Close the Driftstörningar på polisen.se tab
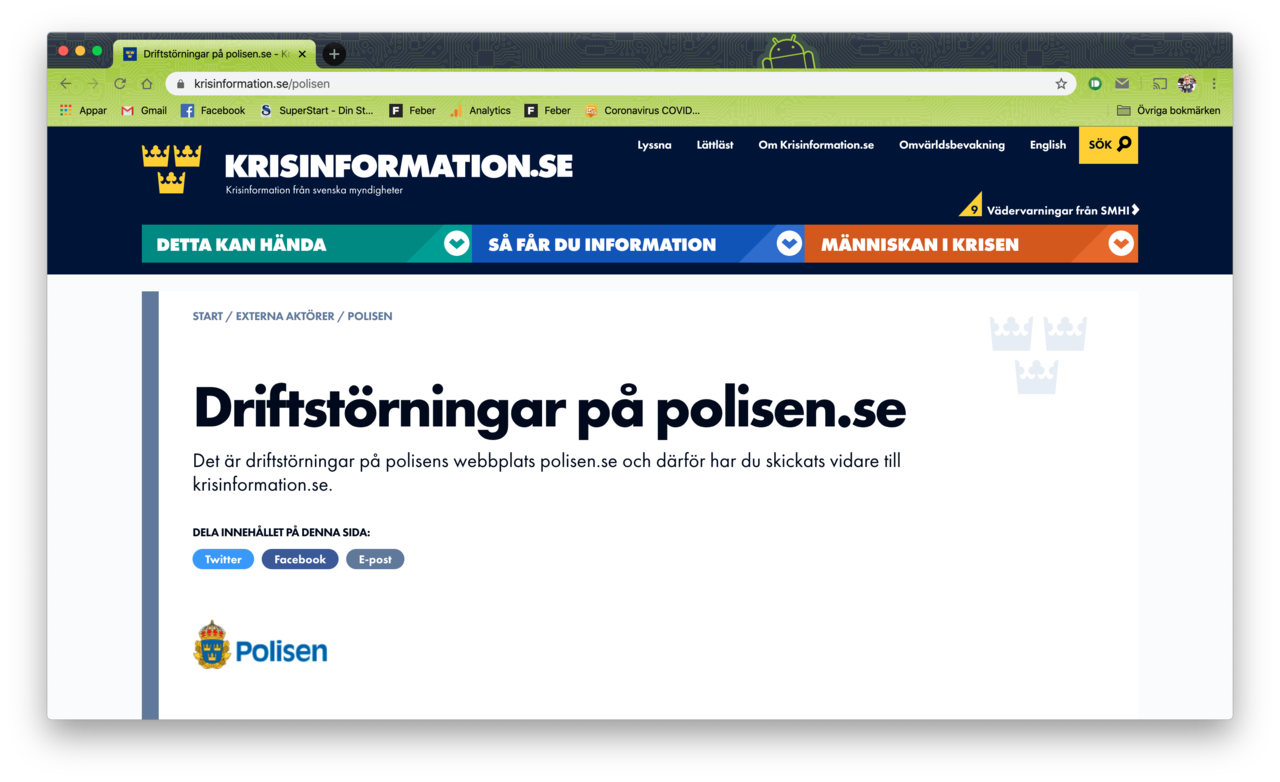 coord(302,54)
